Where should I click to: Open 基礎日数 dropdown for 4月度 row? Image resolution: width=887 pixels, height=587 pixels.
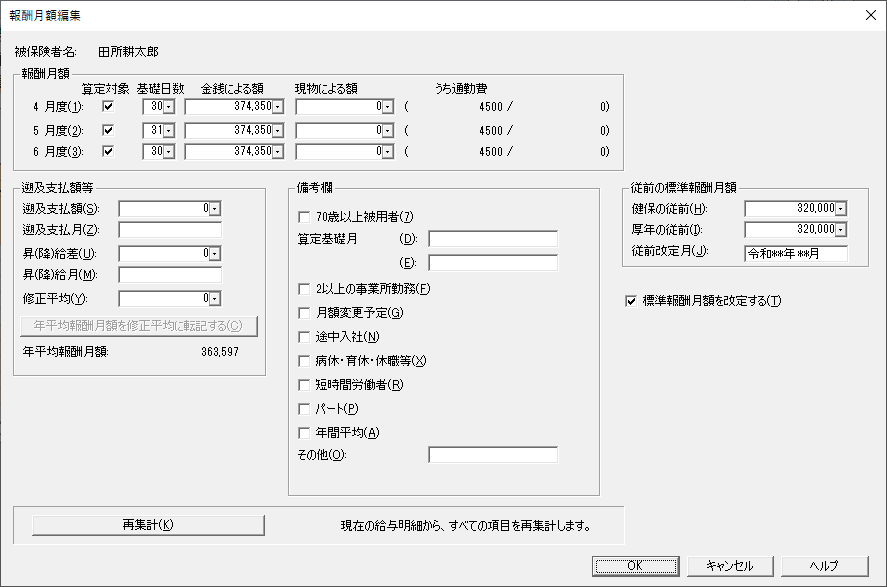(x=169, y=107)
